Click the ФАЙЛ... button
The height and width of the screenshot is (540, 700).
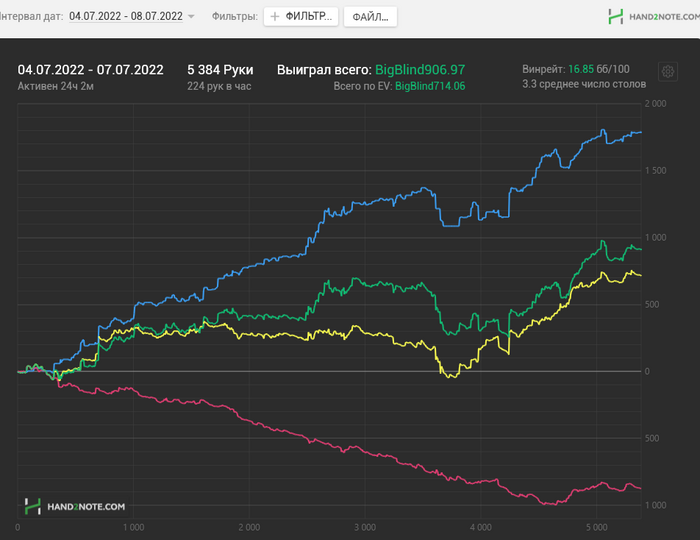click(370, 17)
